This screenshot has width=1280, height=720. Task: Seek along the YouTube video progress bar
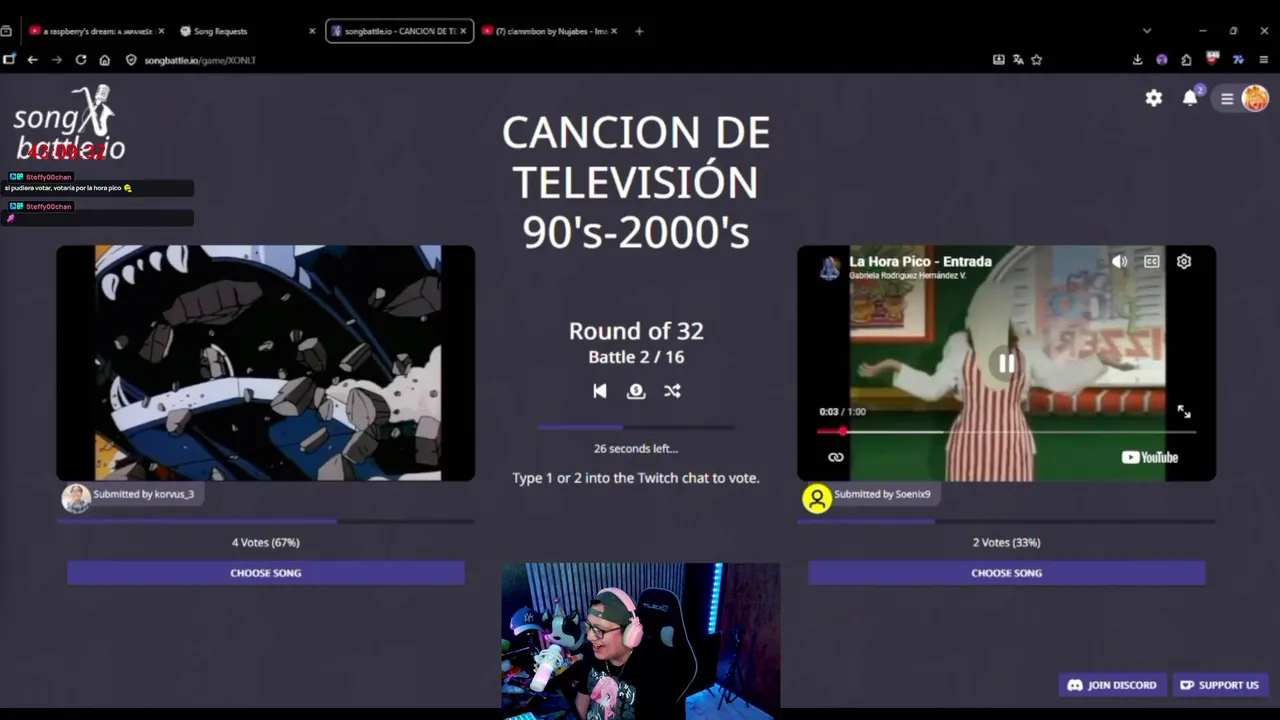(x=1006, y=431)
